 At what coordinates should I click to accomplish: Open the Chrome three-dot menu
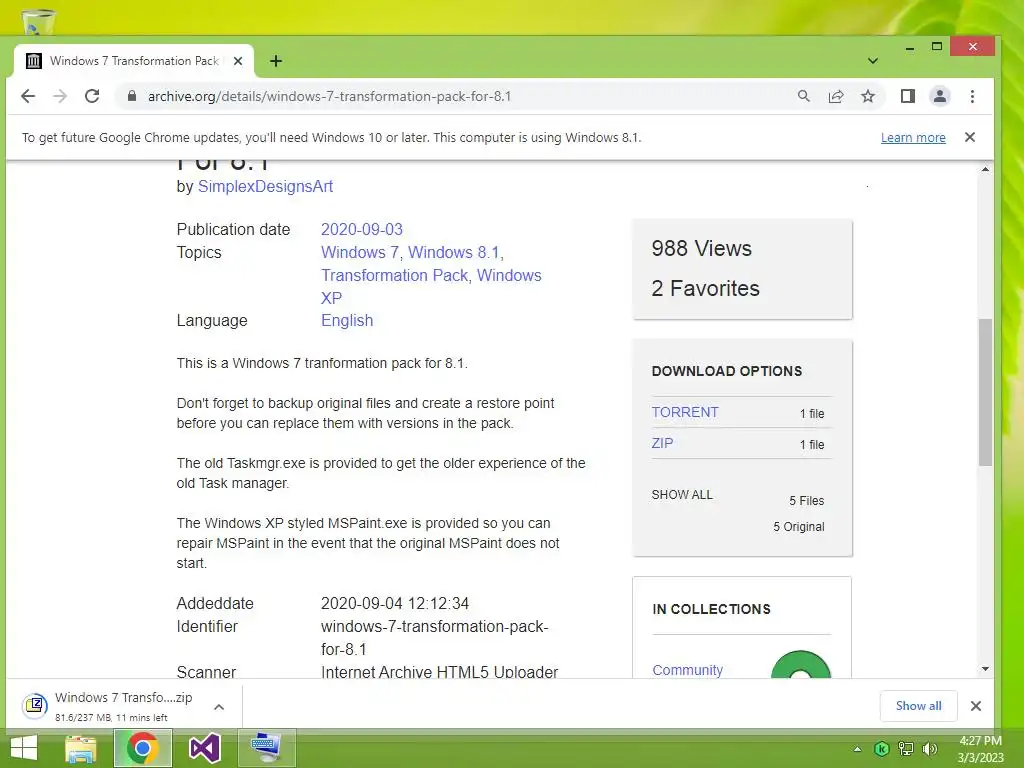[972, 97]
